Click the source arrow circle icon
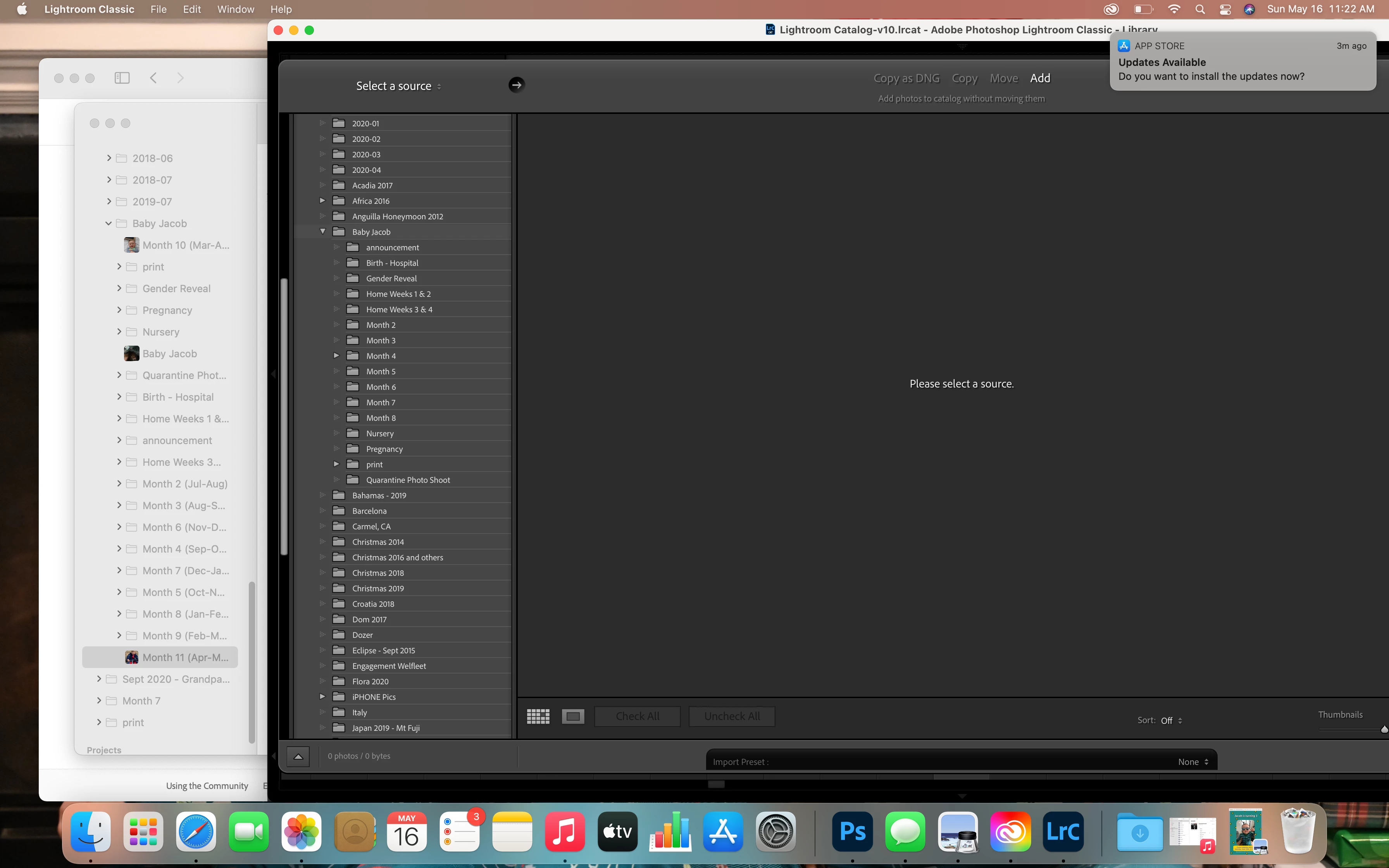 coord(516,85)
